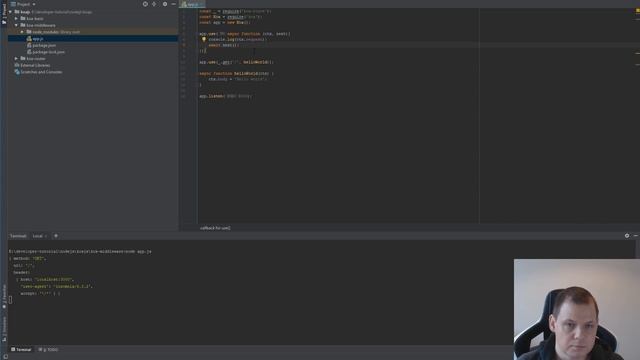Select Scratches and Consoles node
This screenshot has width=640, height=360.
click(38, 72)
